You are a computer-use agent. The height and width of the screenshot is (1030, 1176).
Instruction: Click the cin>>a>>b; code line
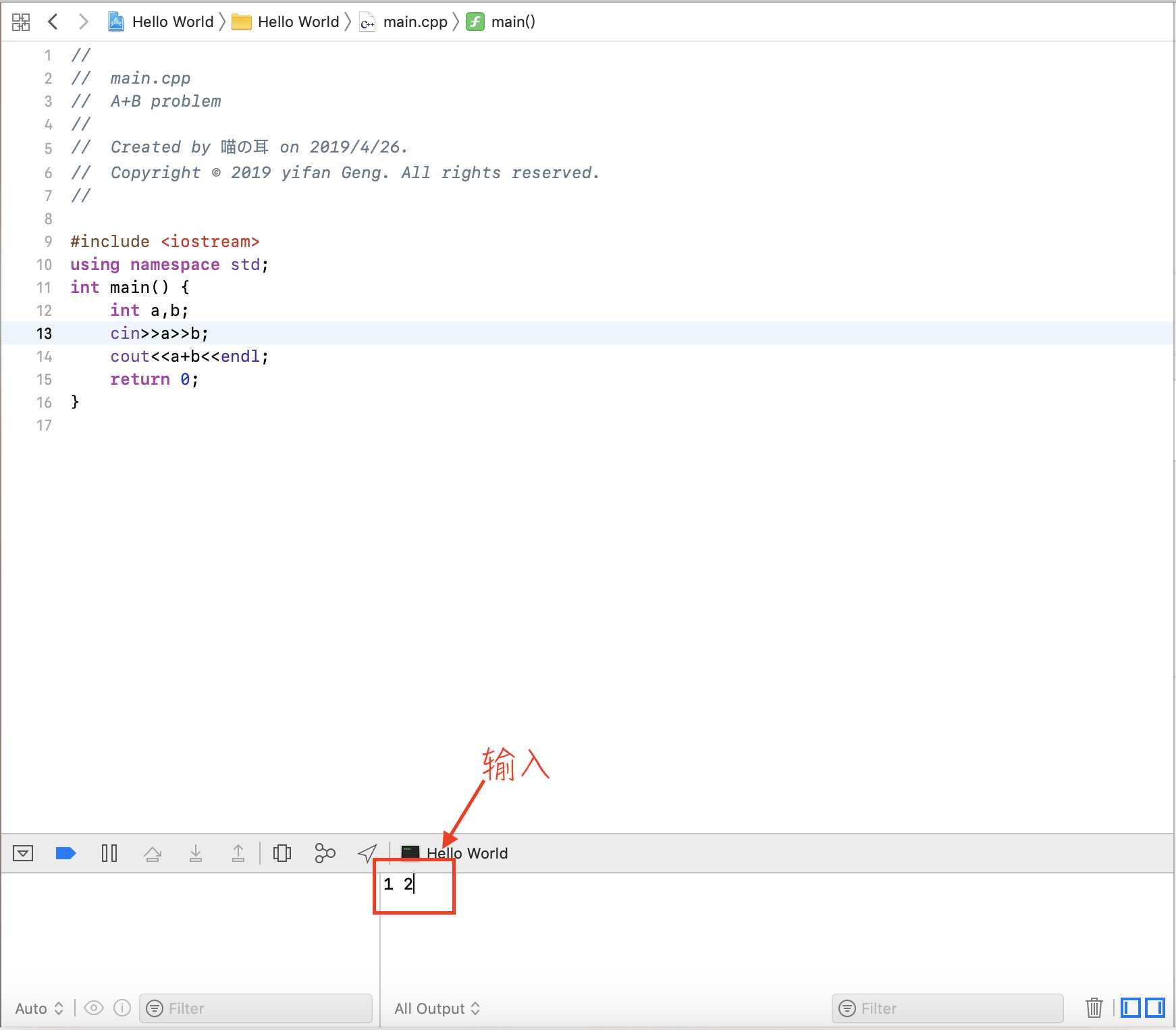pos(159,333)
